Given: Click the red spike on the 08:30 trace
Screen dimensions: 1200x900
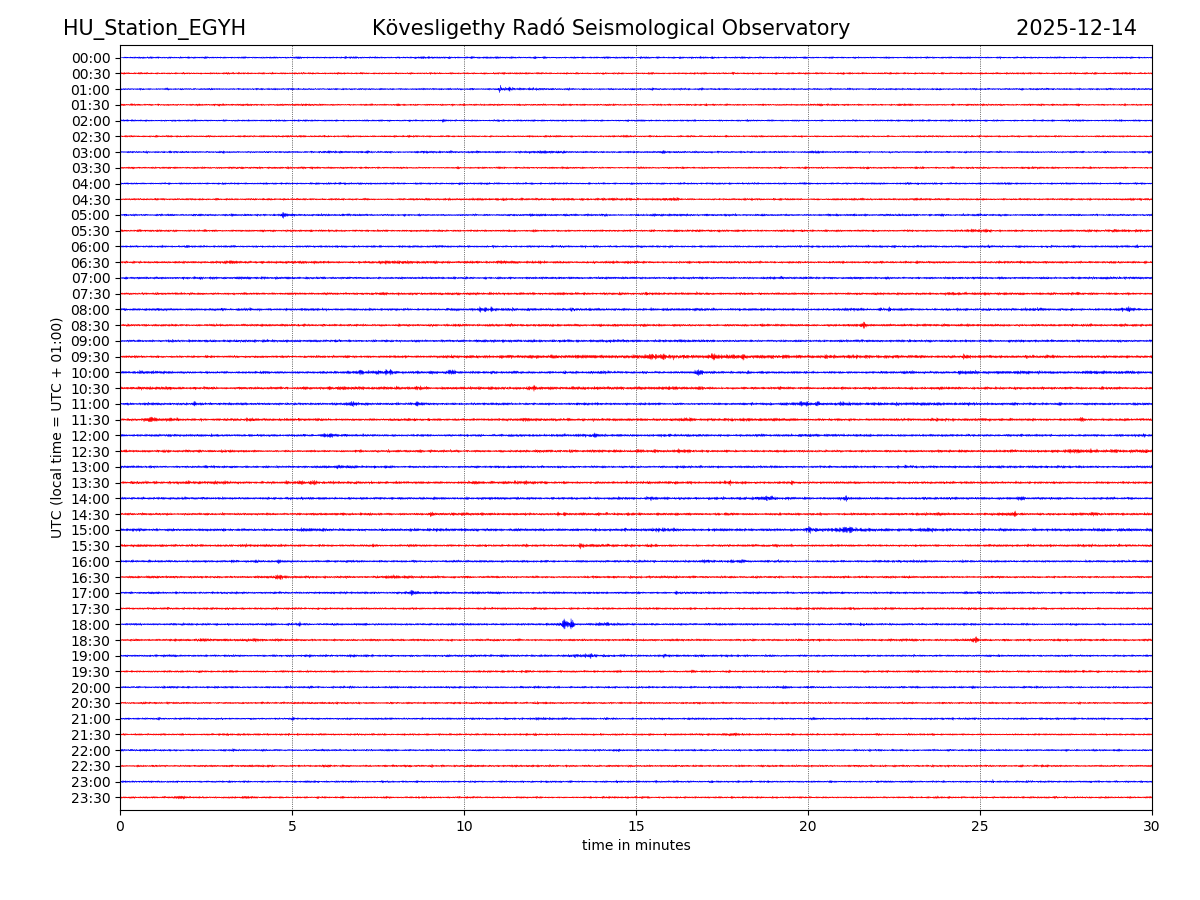Looking at the screenshot, I should pos(863,325).
